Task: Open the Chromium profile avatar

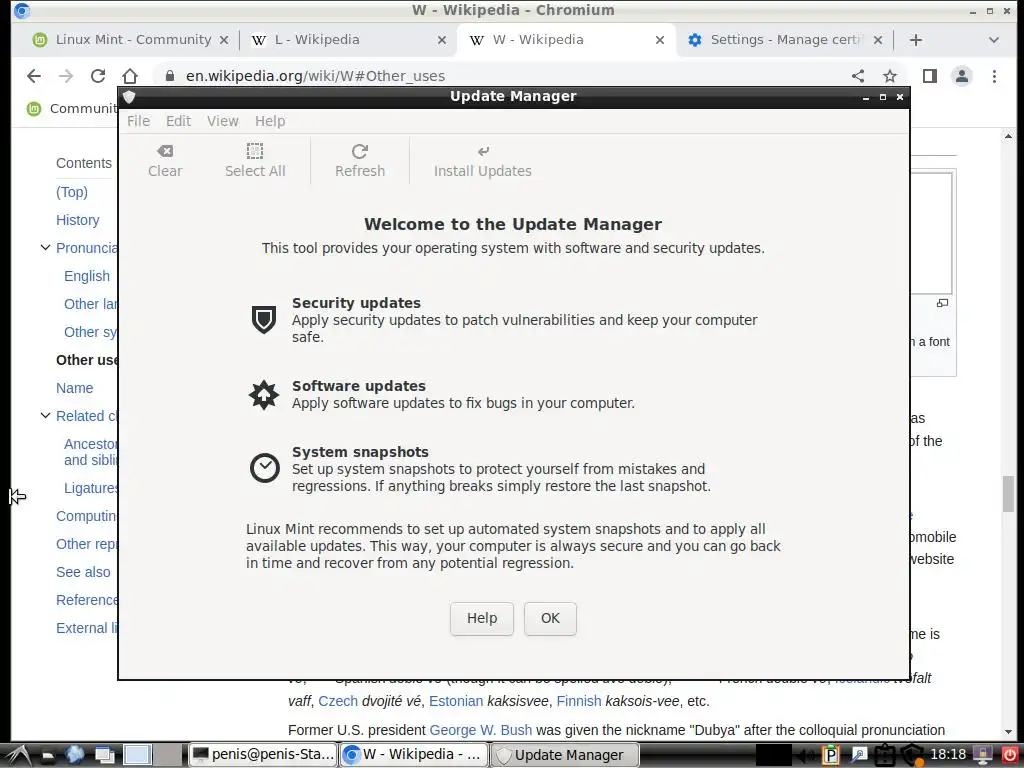Action: click(962, 76)
